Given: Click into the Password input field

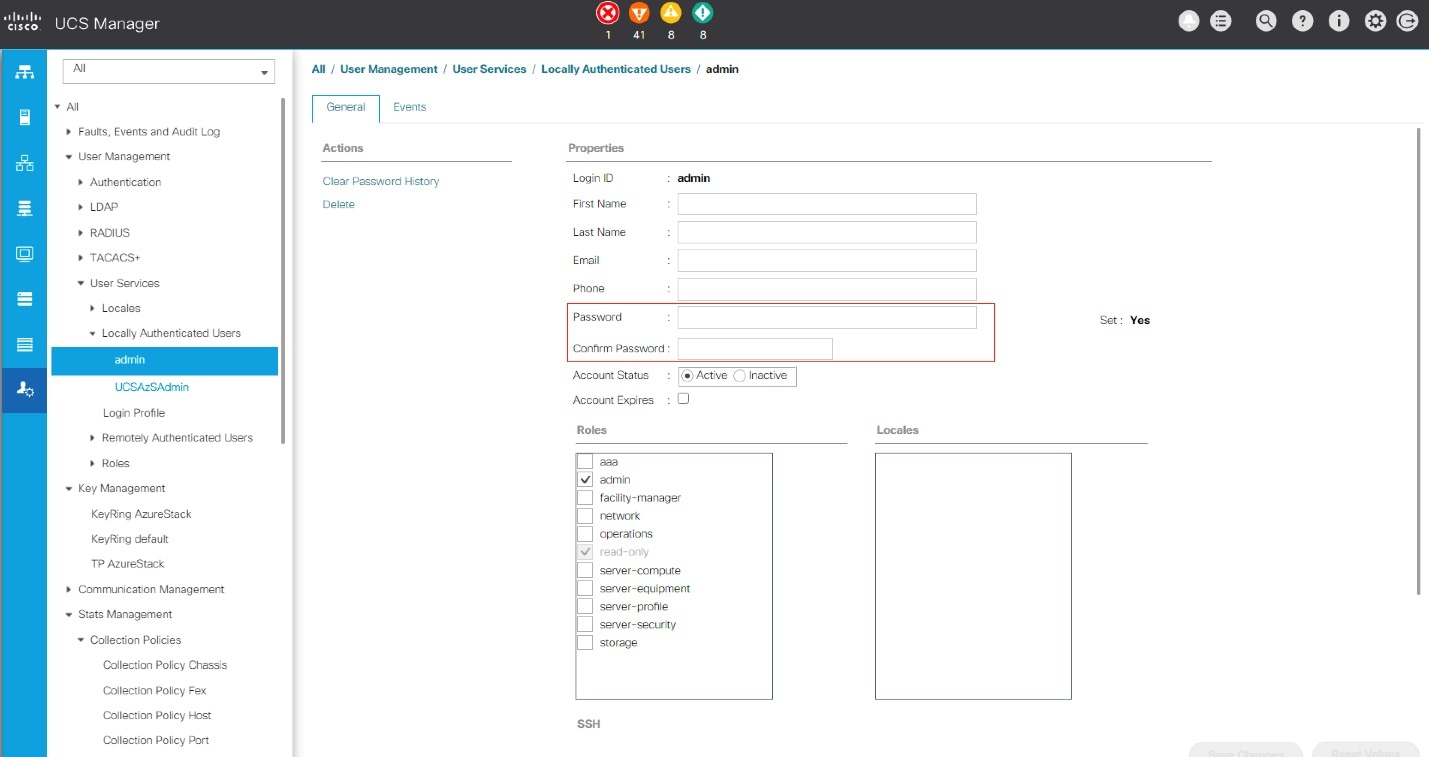Looking at the screenshot, I should (826, 318).
